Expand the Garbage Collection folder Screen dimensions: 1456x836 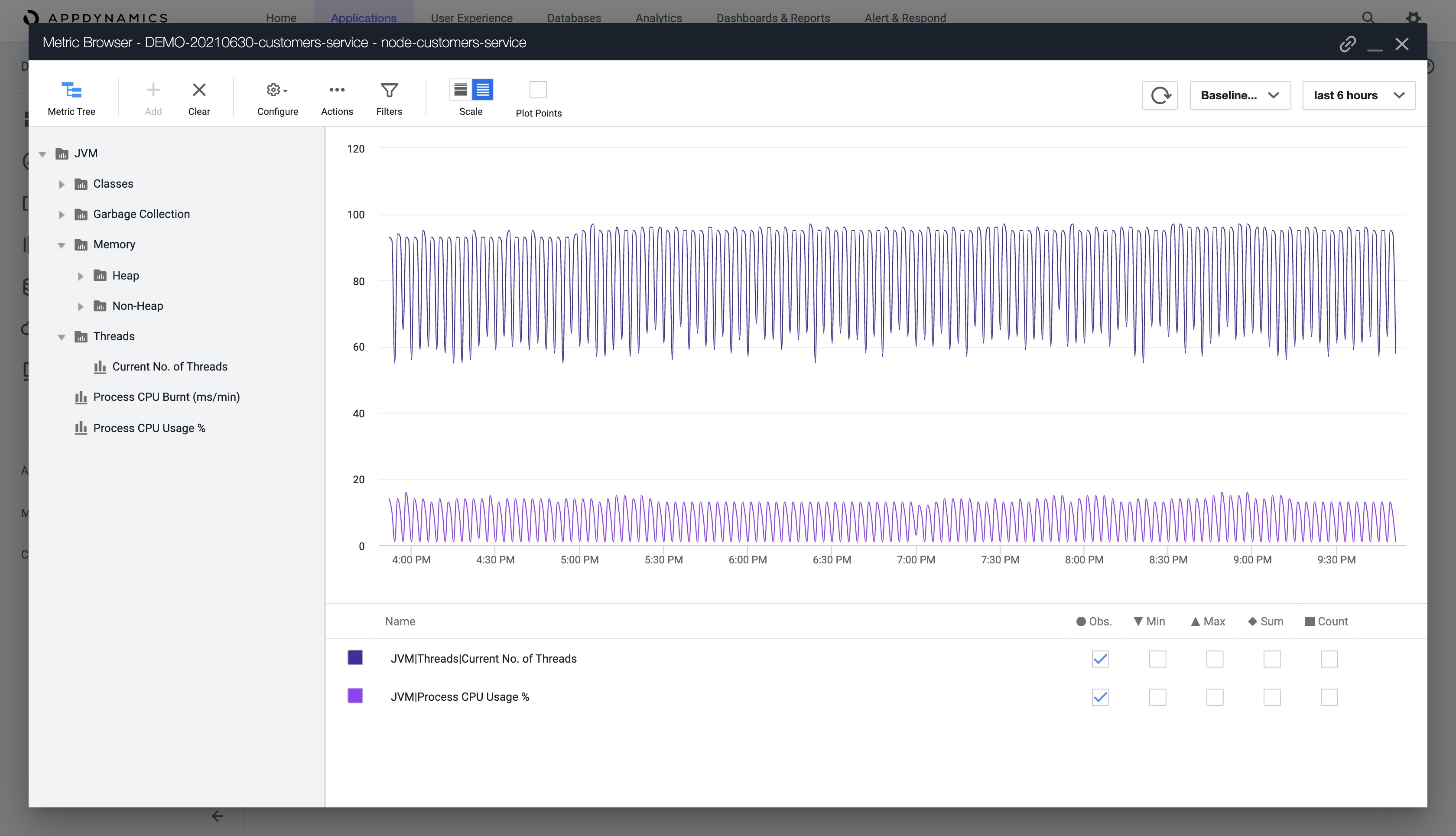coord(62,215)
